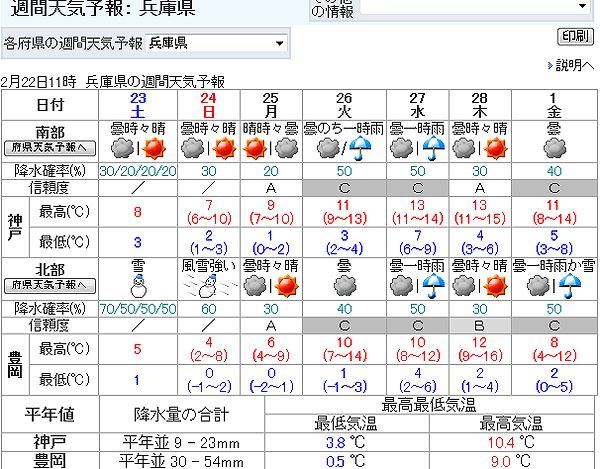Click the 10.4 ℃ normal high for Kobe
Screen dimensions: 600x469
point(511,443)
